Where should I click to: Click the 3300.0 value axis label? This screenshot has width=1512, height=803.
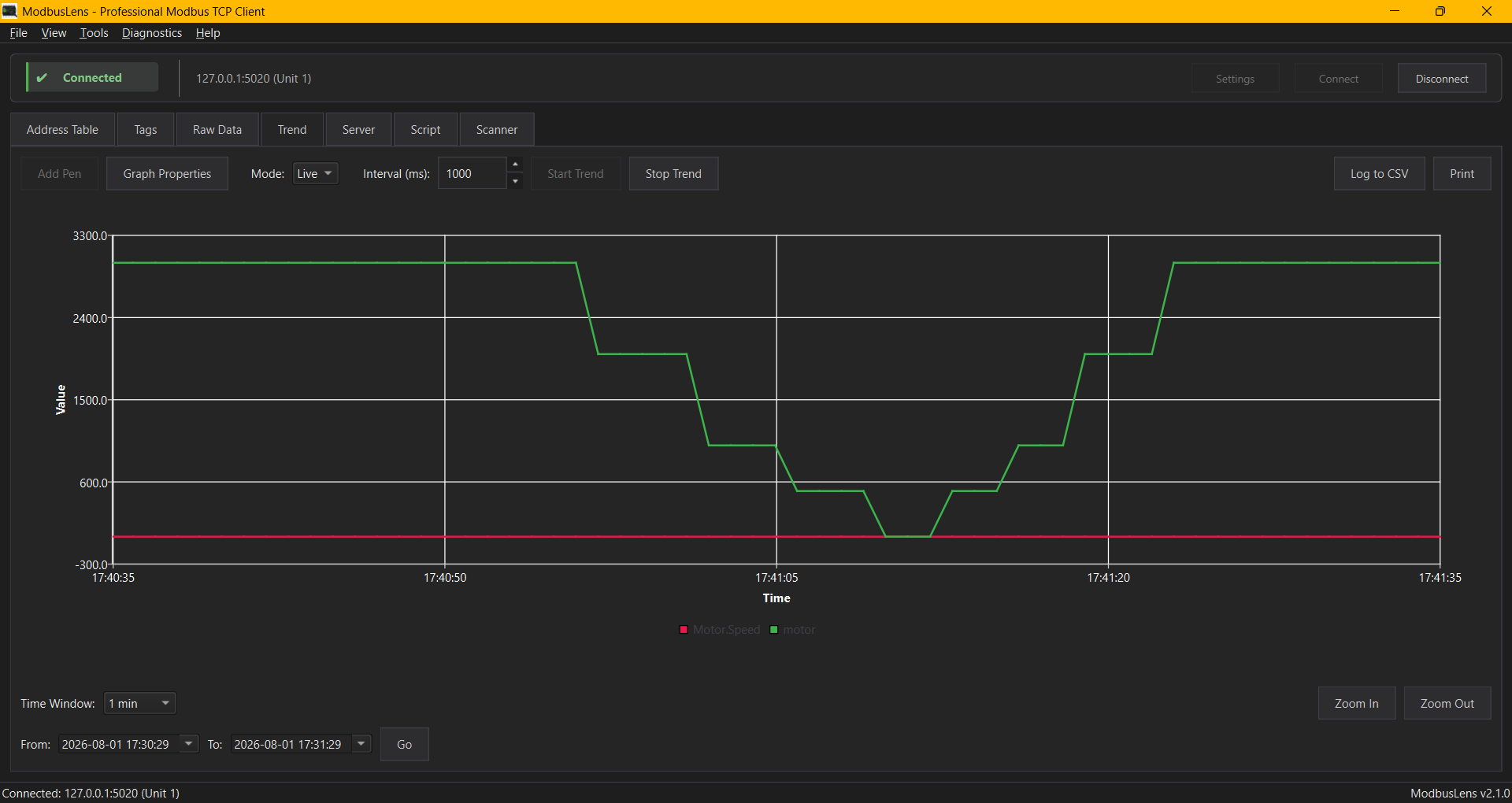click(x=90, y=236)
